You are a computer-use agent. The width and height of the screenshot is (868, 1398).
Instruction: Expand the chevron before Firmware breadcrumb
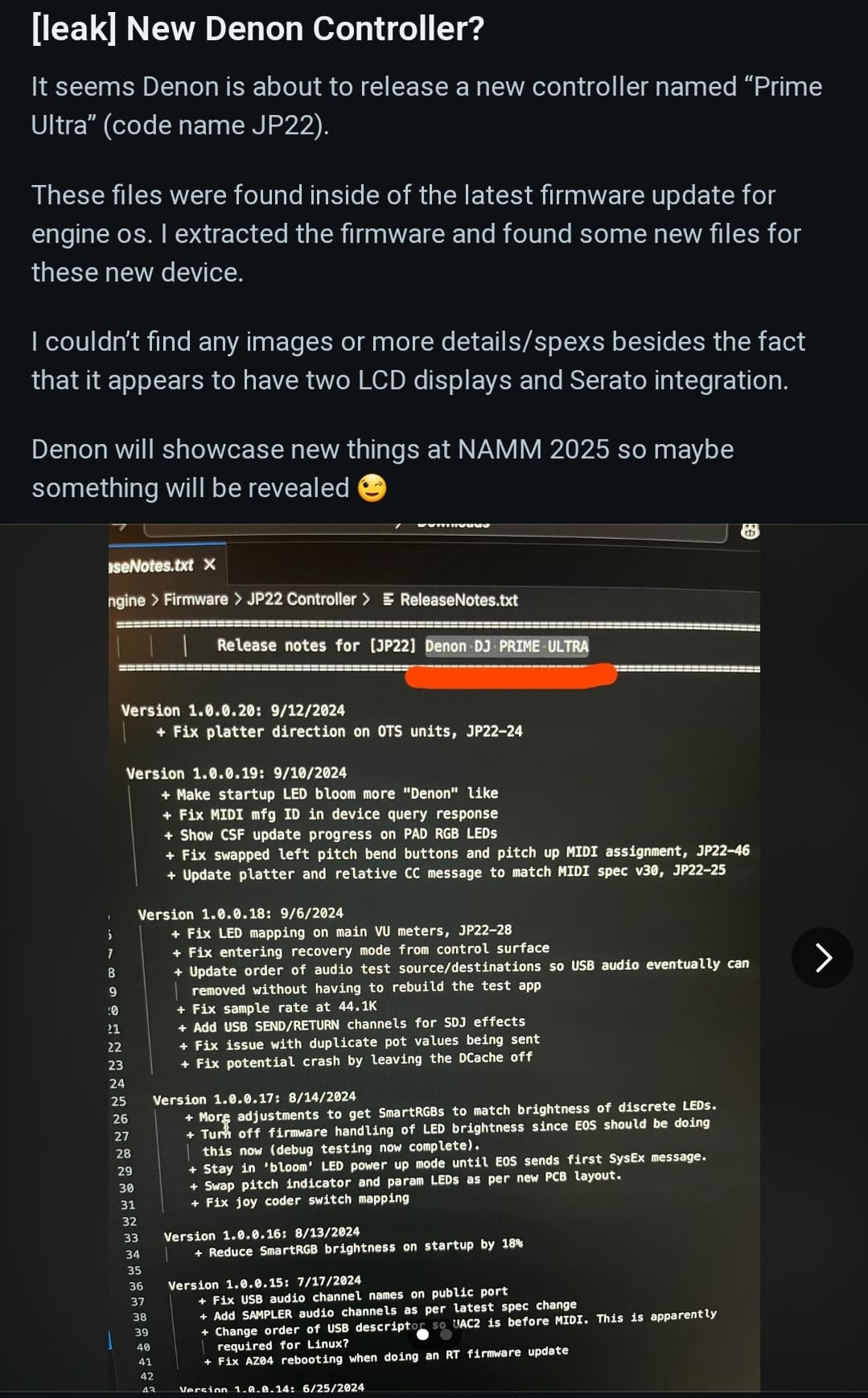click(x=154, y=600)
